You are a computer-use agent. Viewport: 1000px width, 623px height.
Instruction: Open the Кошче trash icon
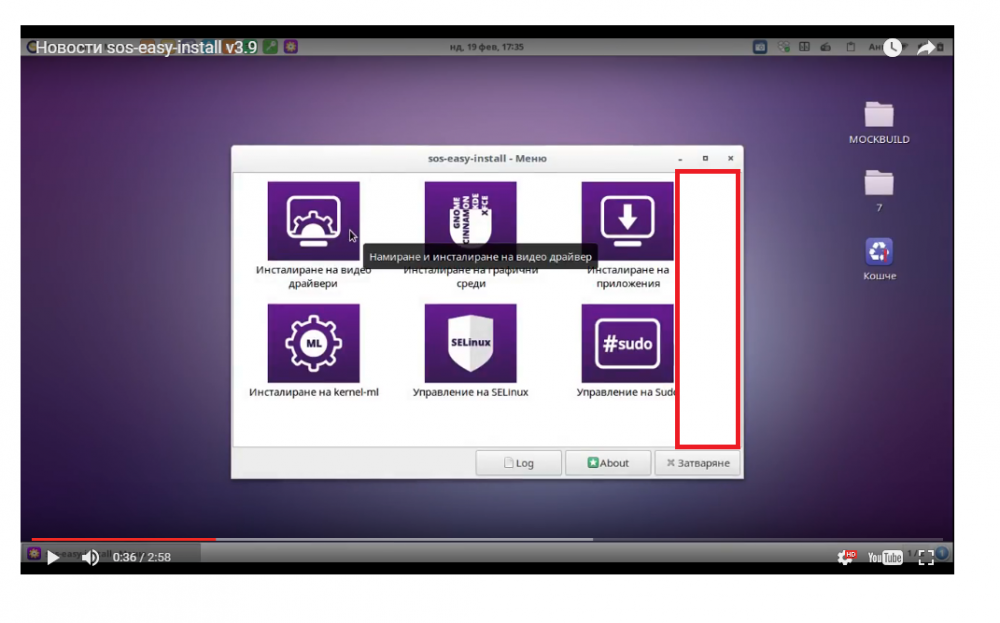879,258
